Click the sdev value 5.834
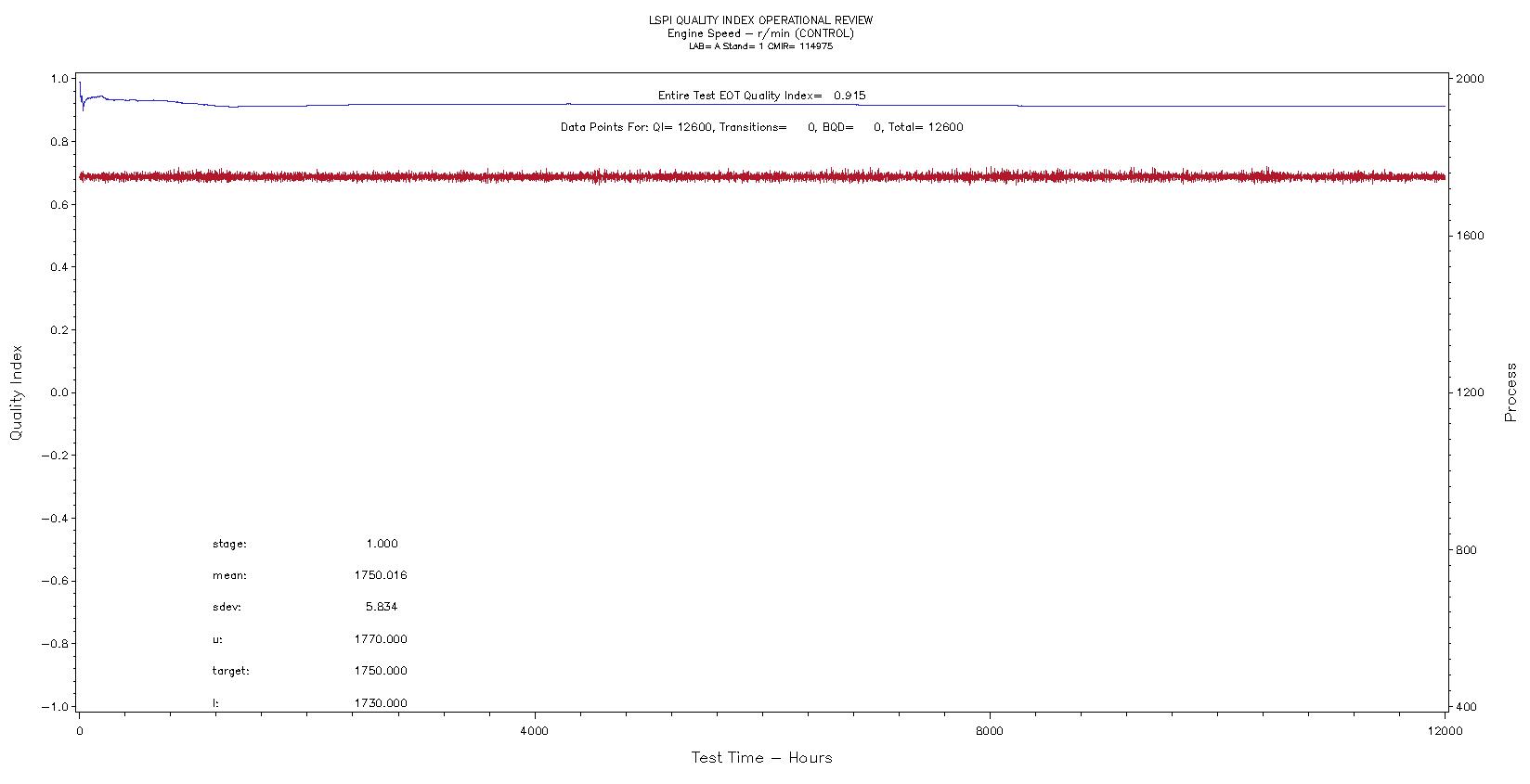The image size is (1530, 784). point(382,607)
